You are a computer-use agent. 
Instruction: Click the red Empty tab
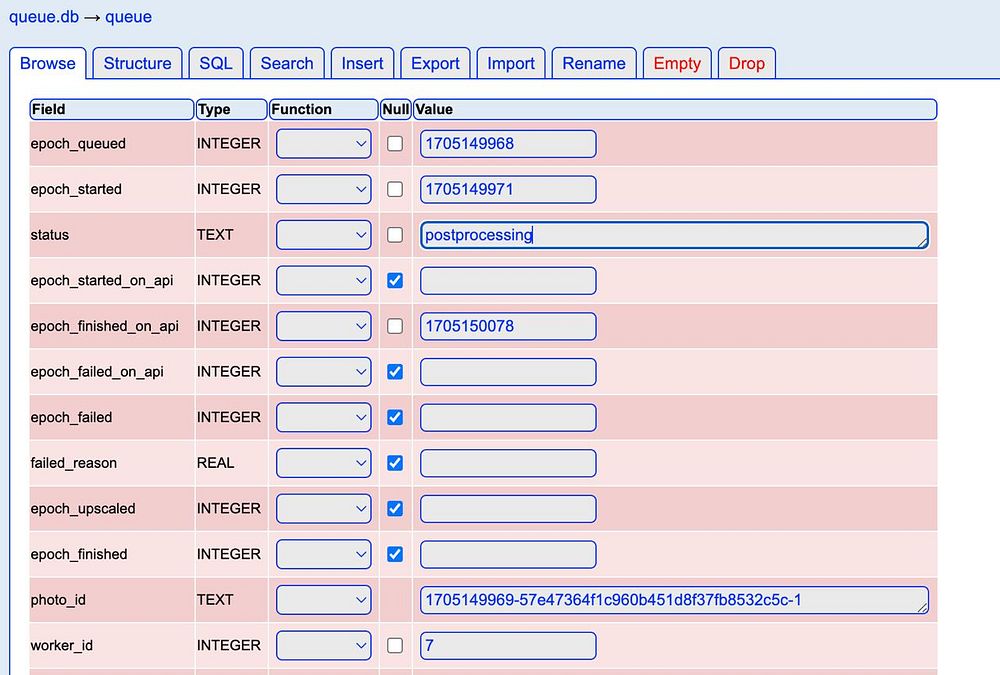[x=677, y=63]
